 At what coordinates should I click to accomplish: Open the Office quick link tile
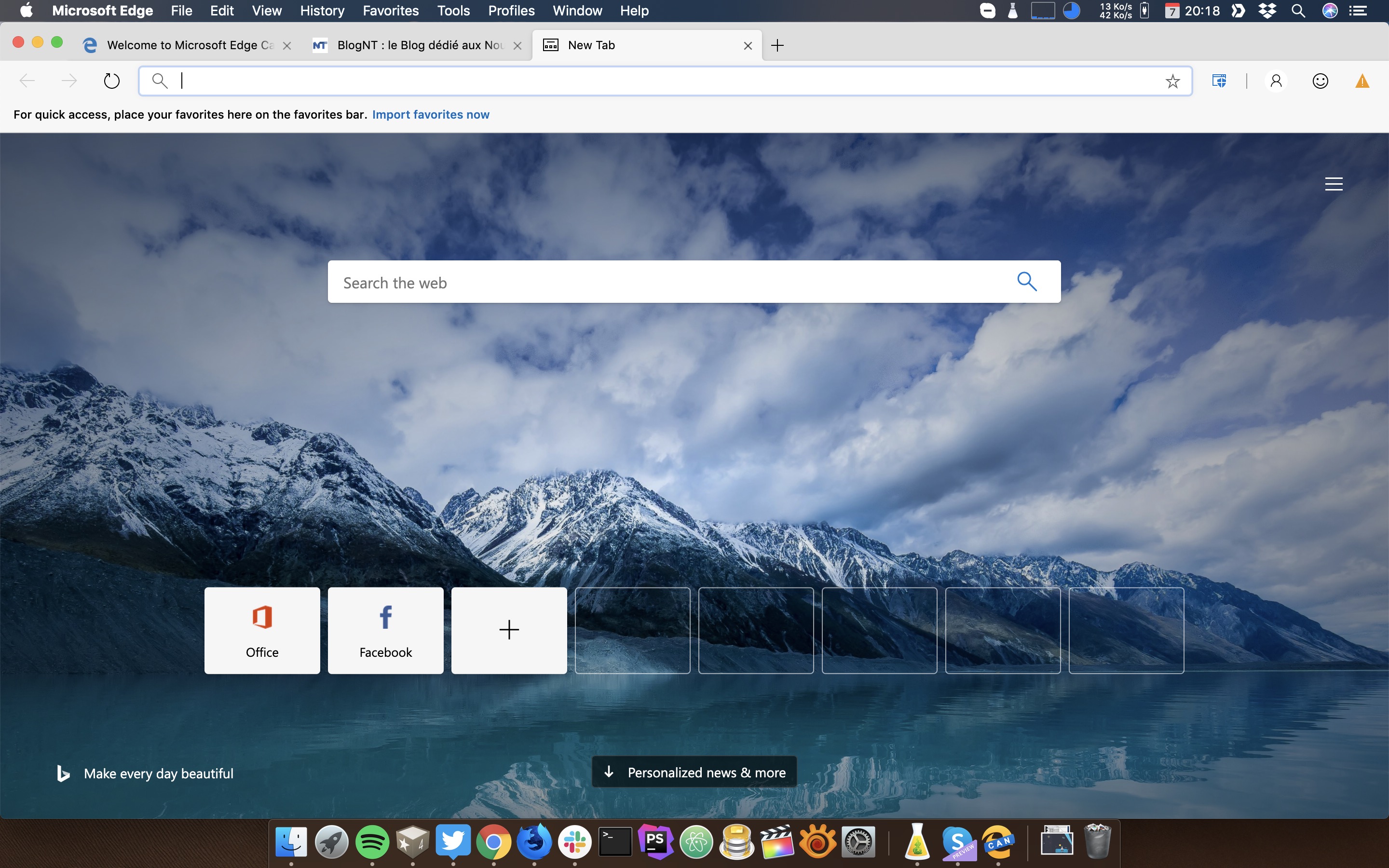(x=262, y=630)
